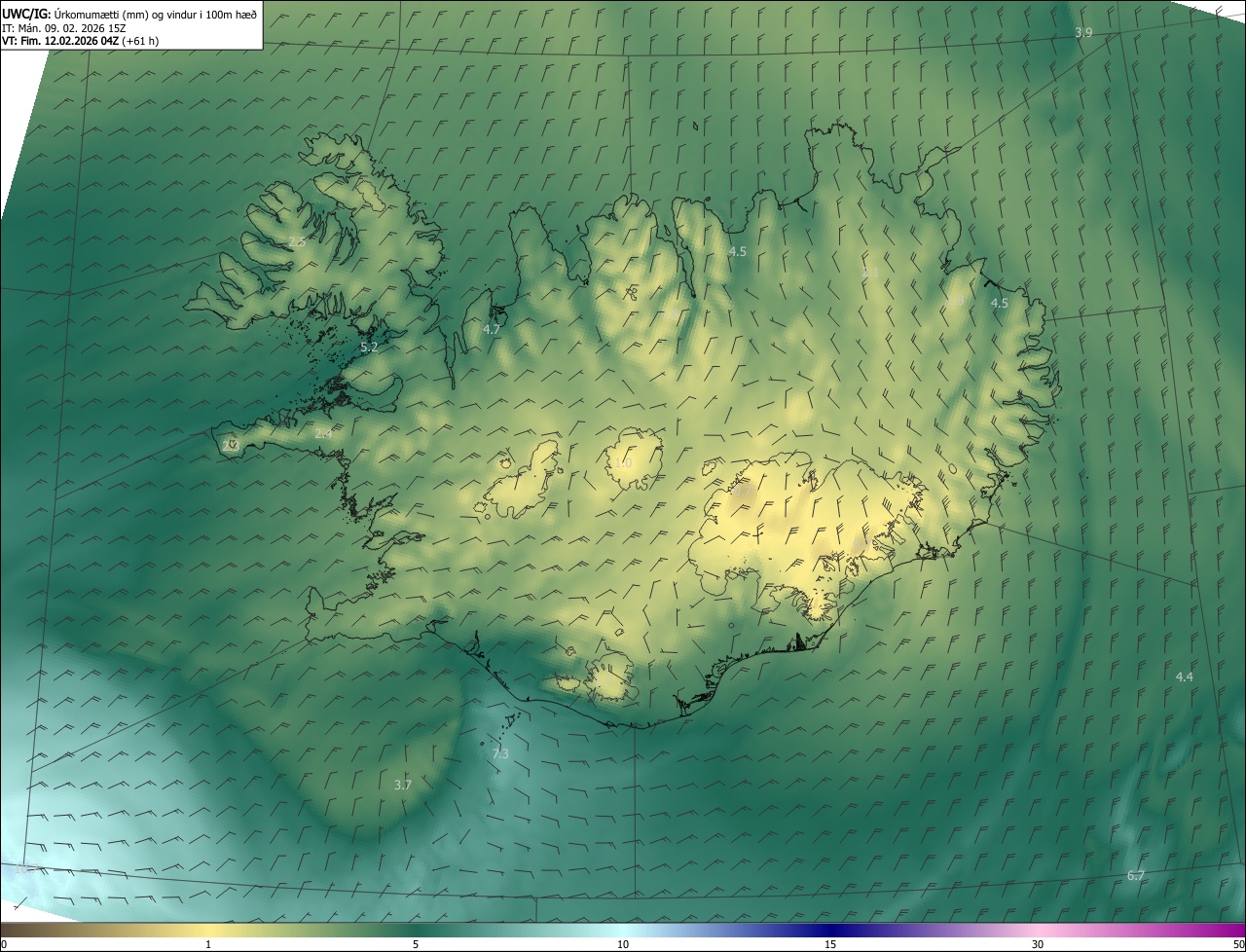Click the 50 tick on the color scale
1246x952 pixels.
tap(1238, 944)
